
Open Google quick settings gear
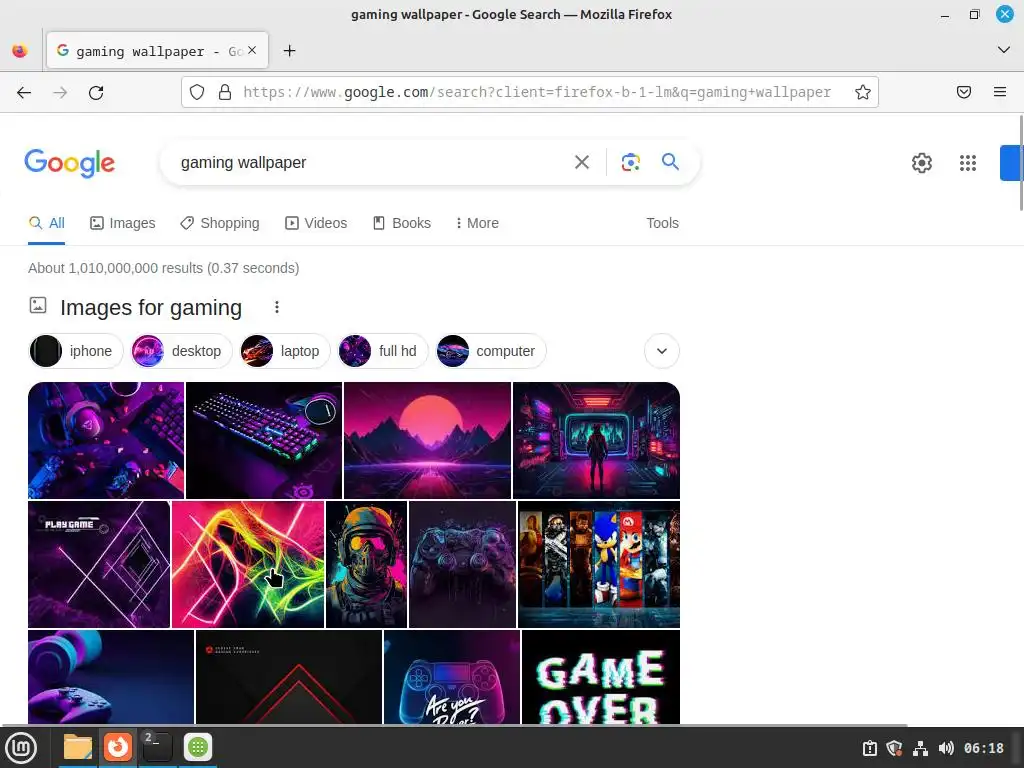pyautogui.click(x=921, y=163)
